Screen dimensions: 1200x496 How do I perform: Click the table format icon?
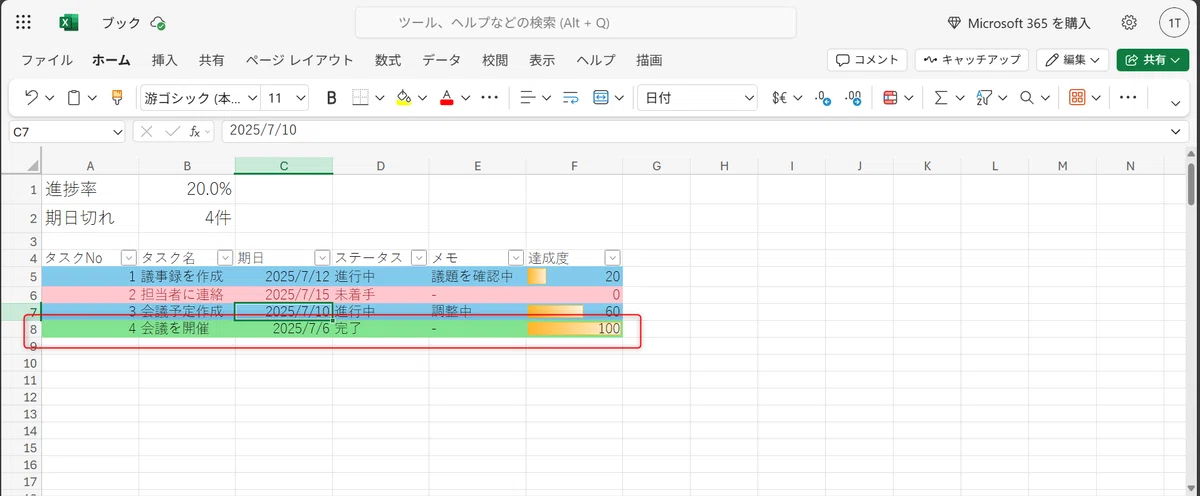(x=890, y=98)
